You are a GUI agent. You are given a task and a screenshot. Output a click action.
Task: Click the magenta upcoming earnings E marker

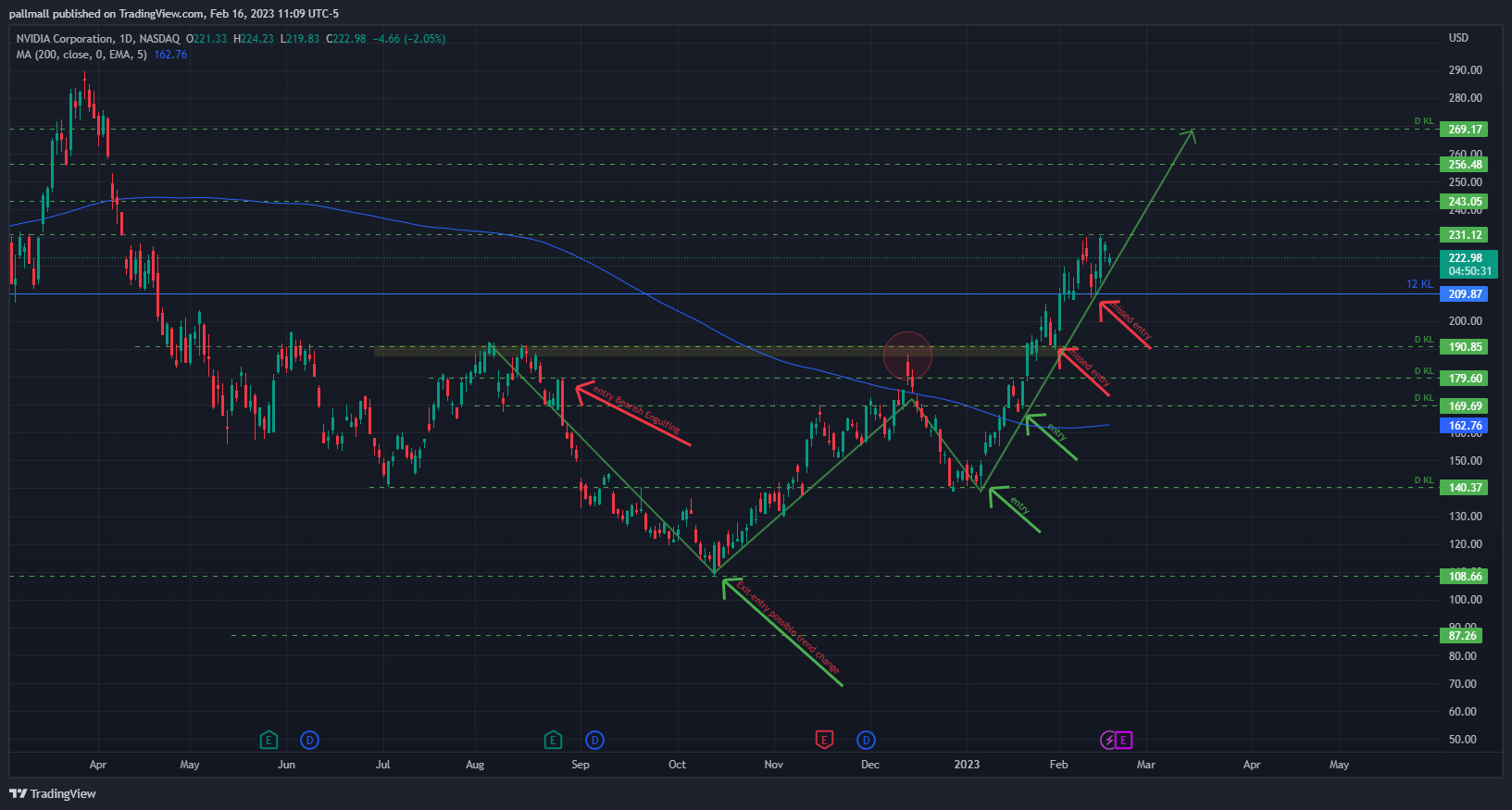1123,740
